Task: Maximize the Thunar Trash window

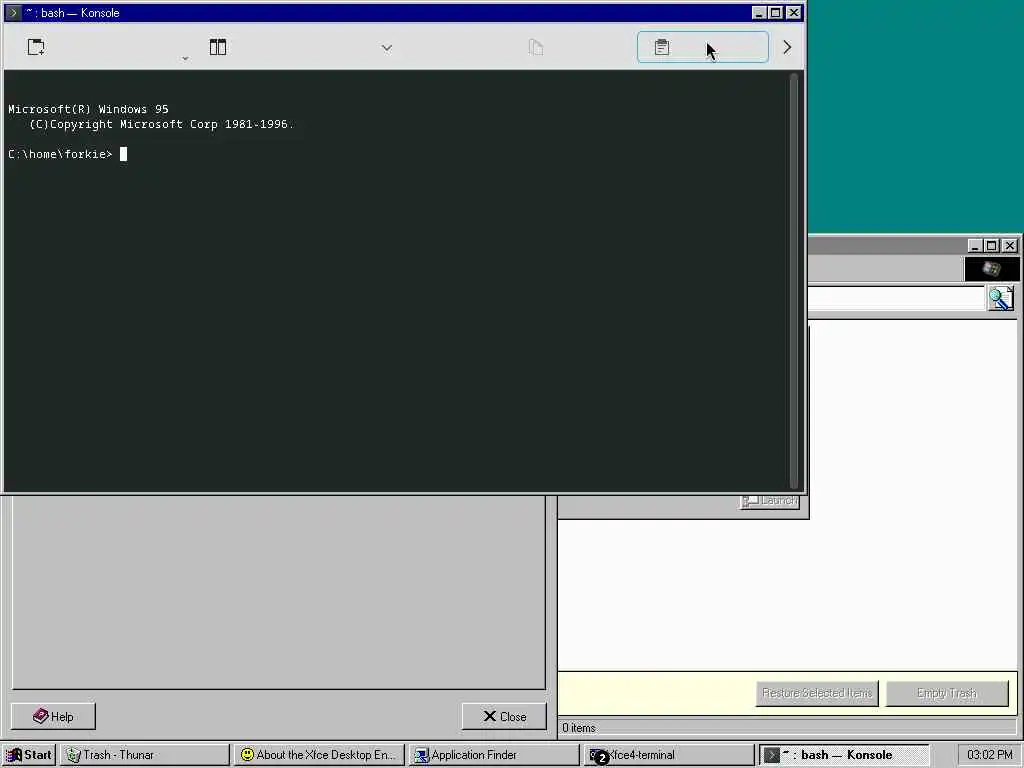Action: tap(991, 246)
